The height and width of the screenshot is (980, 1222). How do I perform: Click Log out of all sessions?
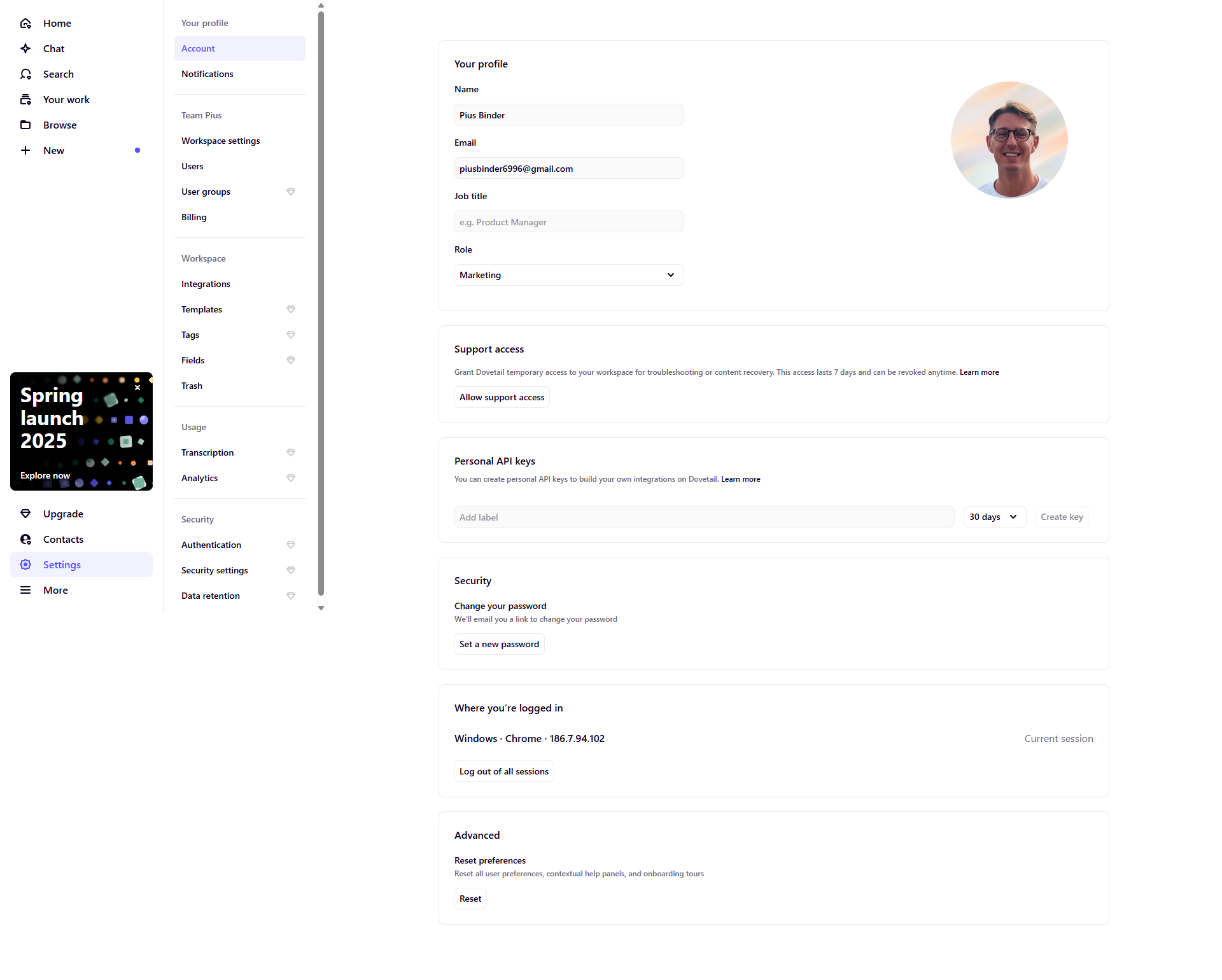coord(503,771)
